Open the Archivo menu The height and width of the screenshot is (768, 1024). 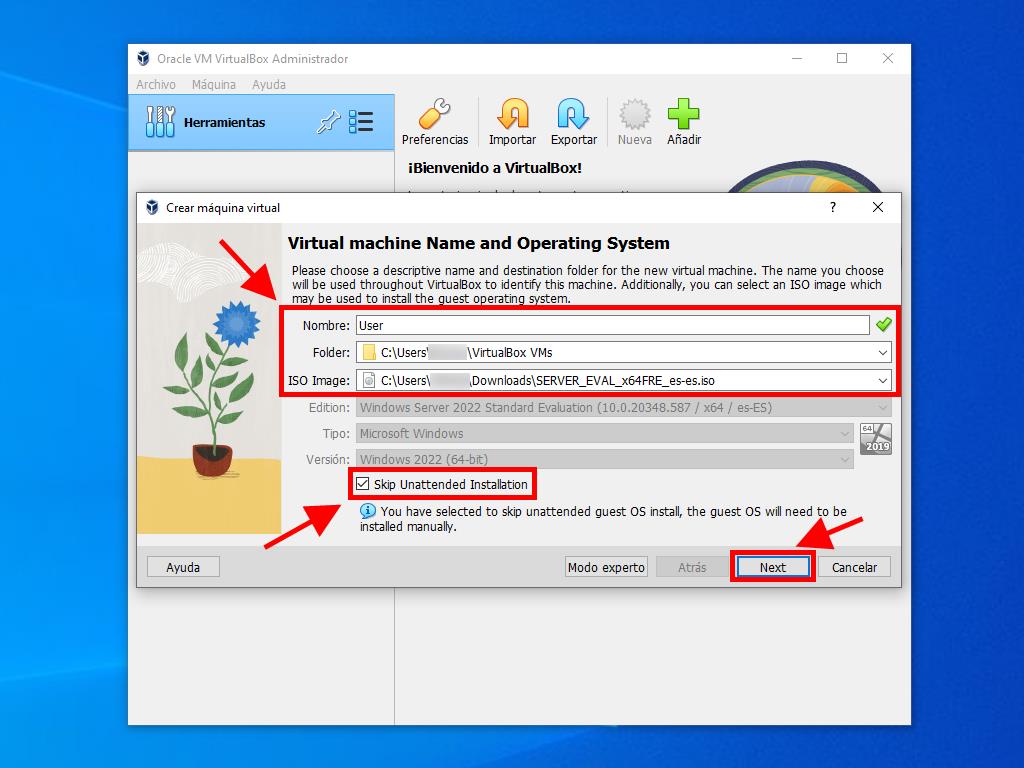click(x=156, y=85)
